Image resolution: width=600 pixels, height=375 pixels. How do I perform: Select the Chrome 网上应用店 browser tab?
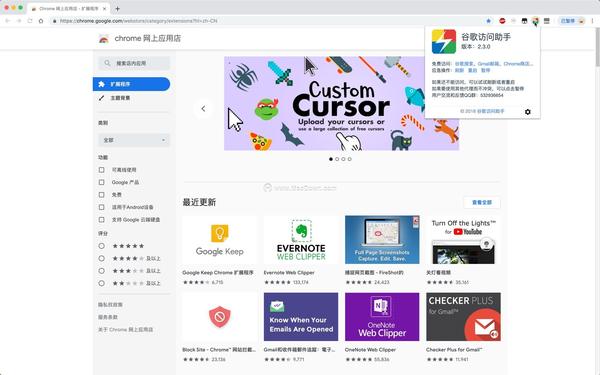click(68, 8)
